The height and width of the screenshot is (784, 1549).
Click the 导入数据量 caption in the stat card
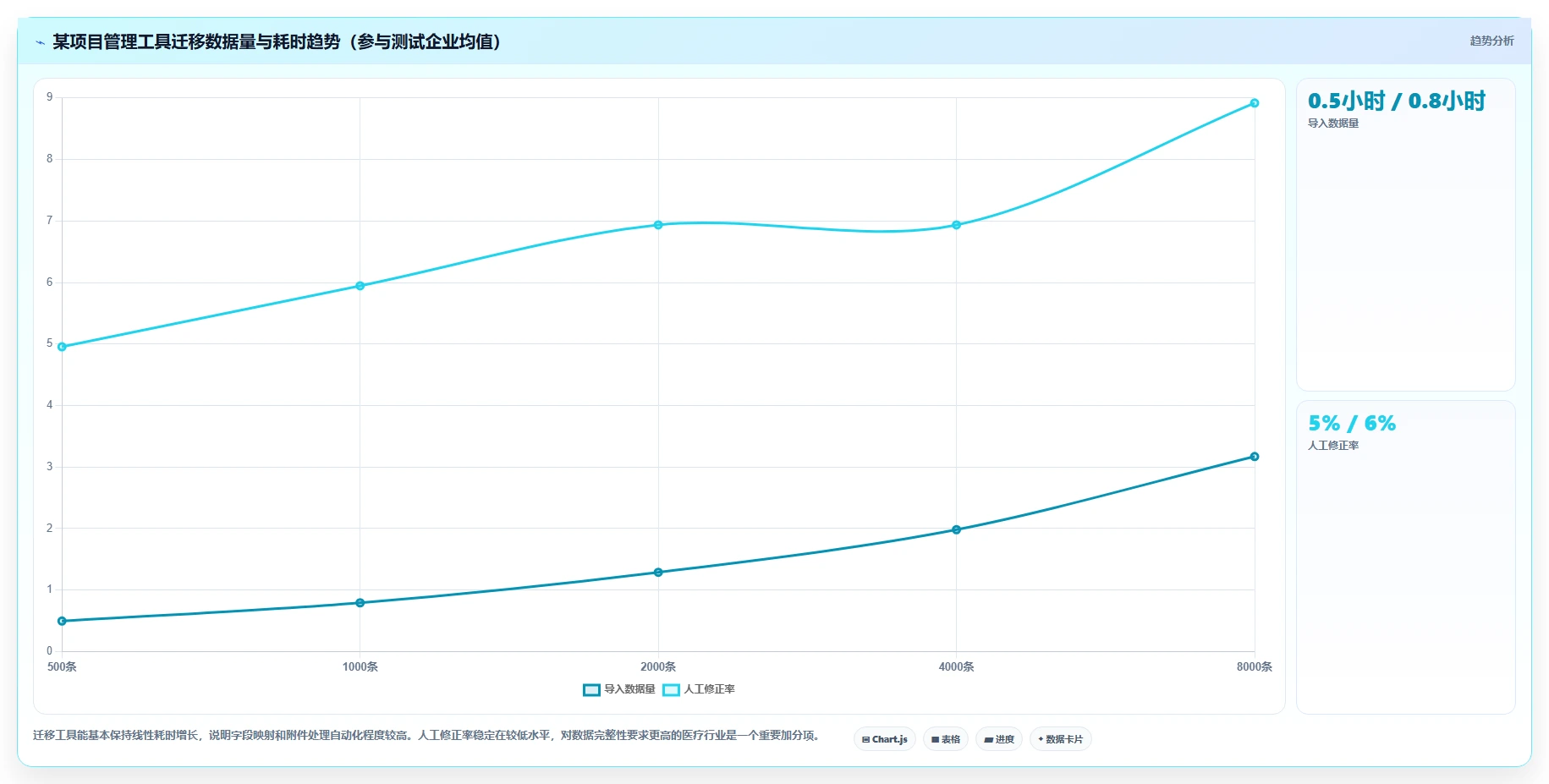tap(1333, 123)
